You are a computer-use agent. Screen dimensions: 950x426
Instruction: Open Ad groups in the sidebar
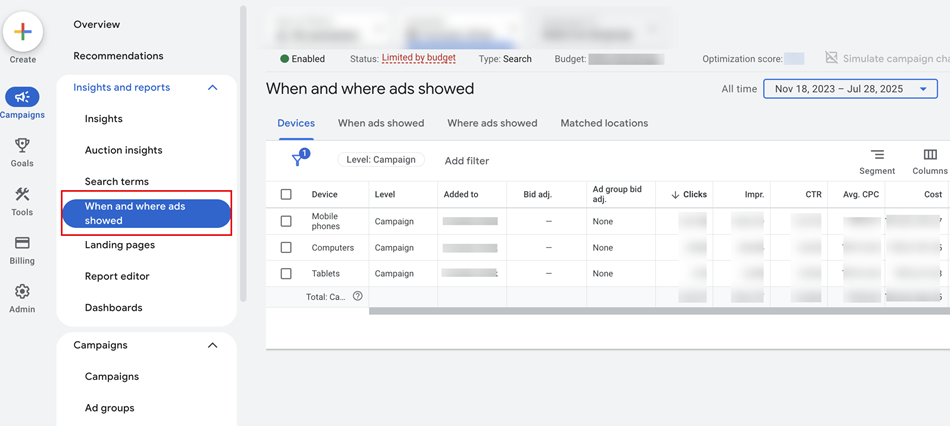(x=109, y=408)
